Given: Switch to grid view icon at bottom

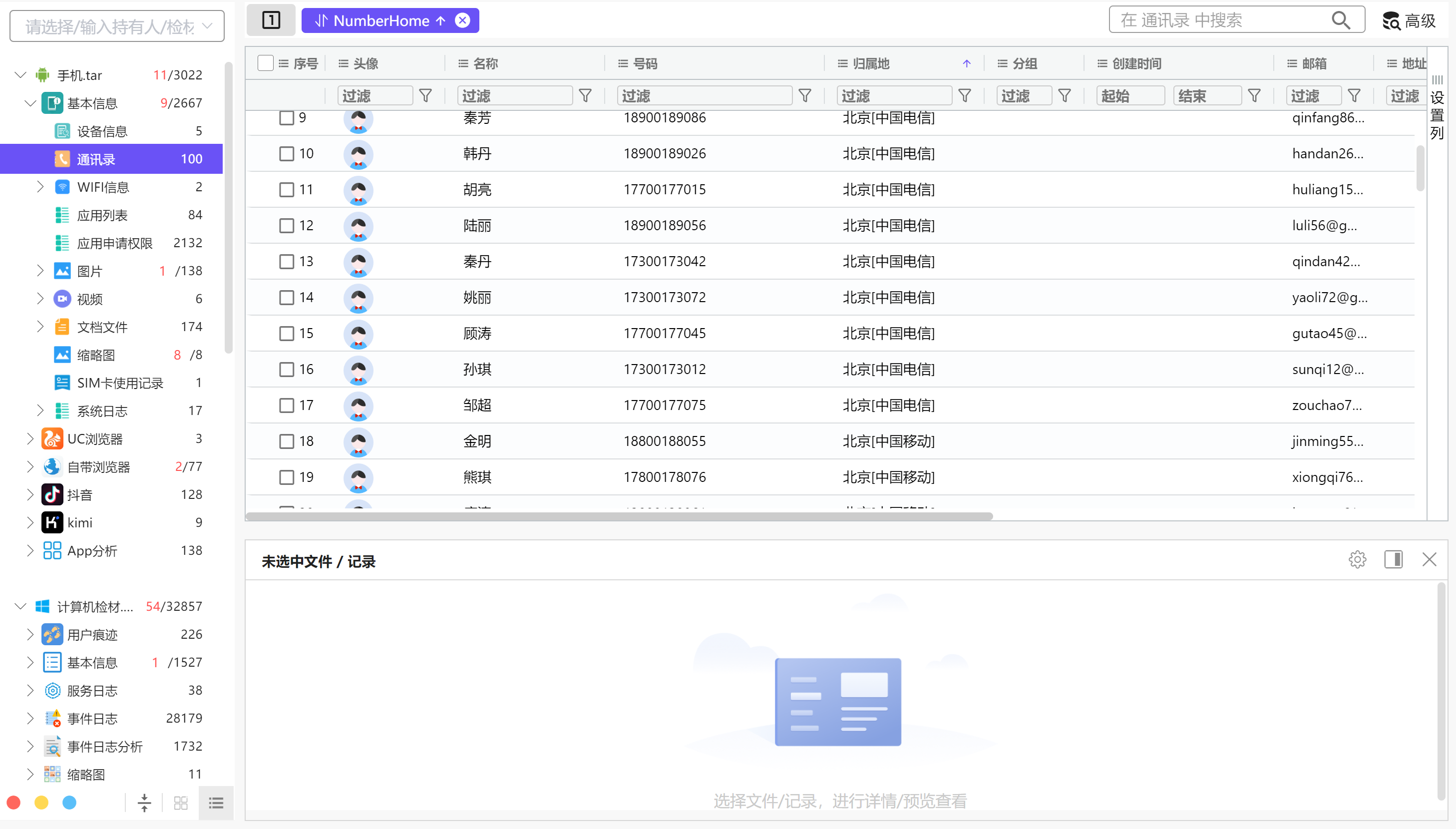Looking at the screenshot, I should [x=180, y=803].
